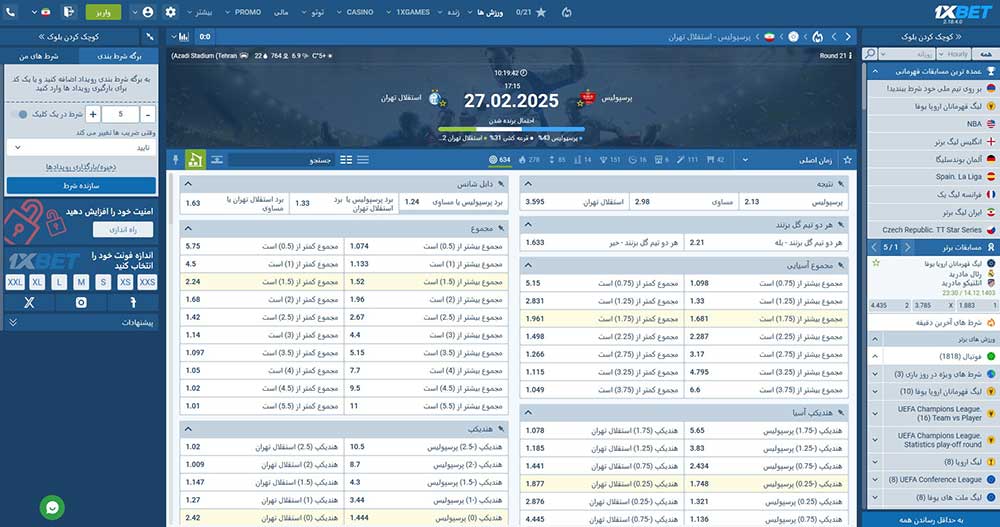Select font size M
The width and height of the screenshot is (1000, 527).
point(81,282)
